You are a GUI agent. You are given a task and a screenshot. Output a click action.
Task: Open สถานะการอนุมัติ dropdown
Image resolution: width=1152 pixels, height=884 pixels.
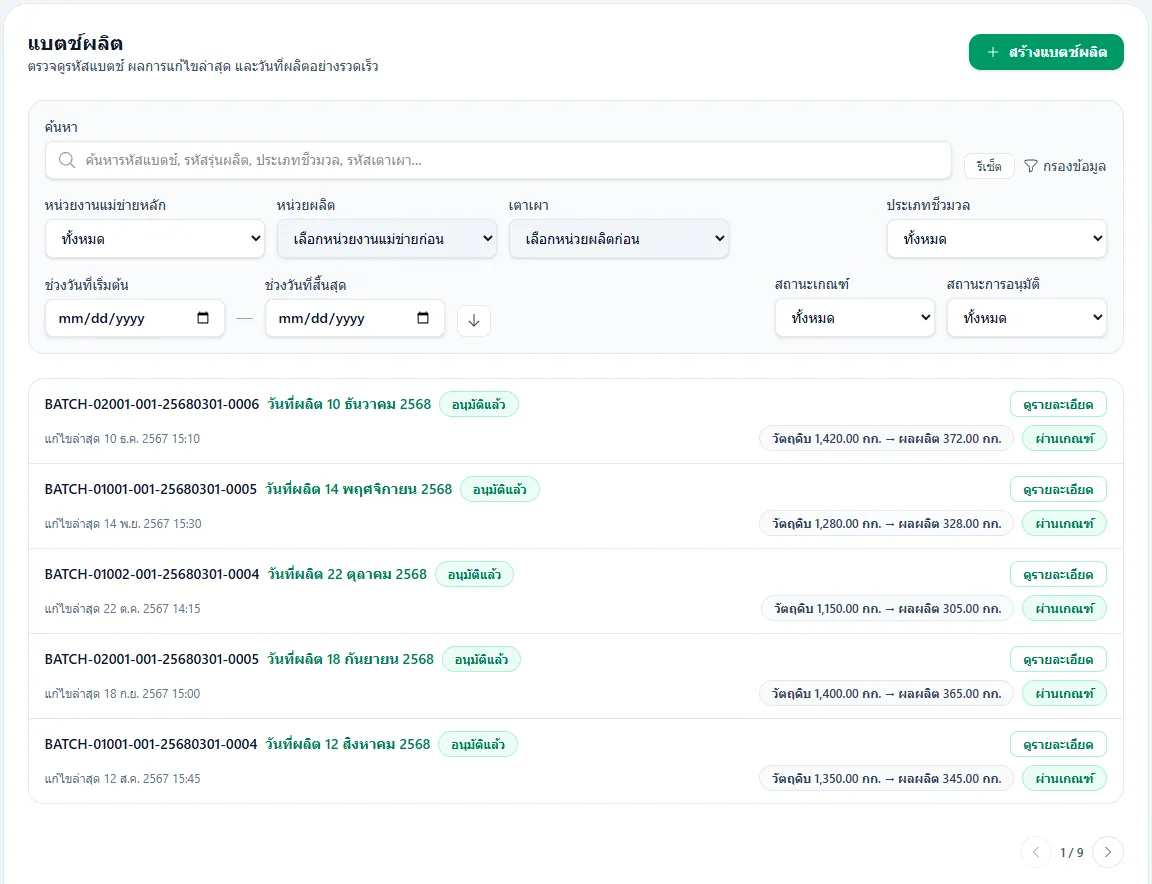point(1026,317)
